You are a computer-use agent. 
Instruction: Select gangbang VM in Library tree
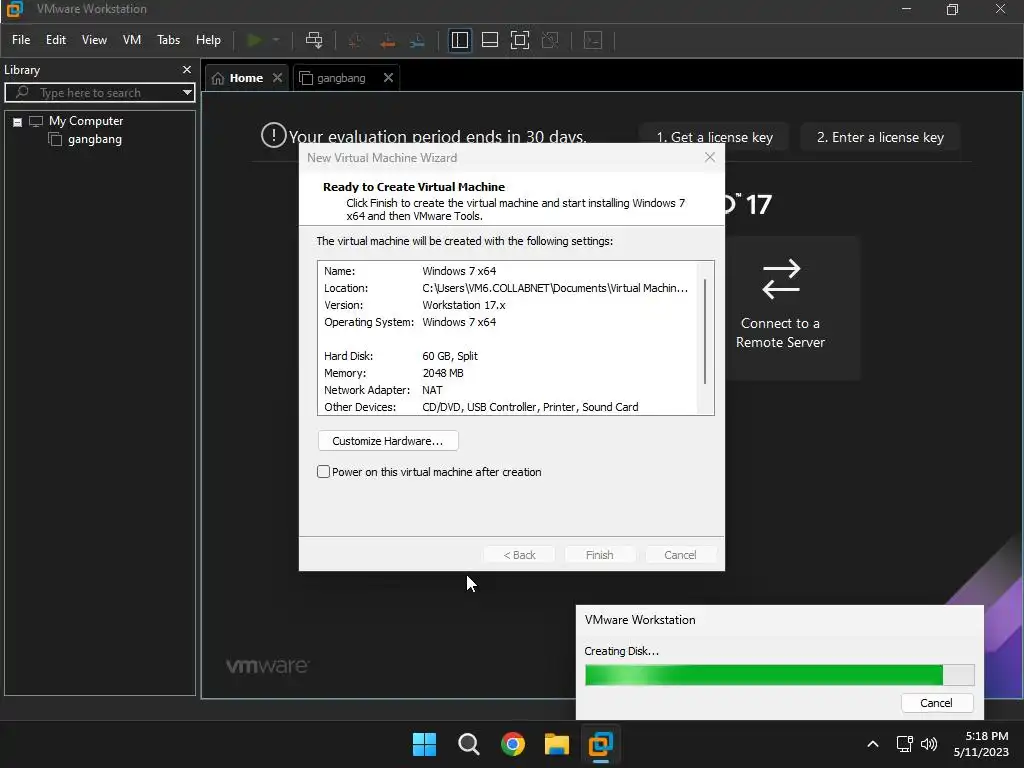click(x=95, y=139)
